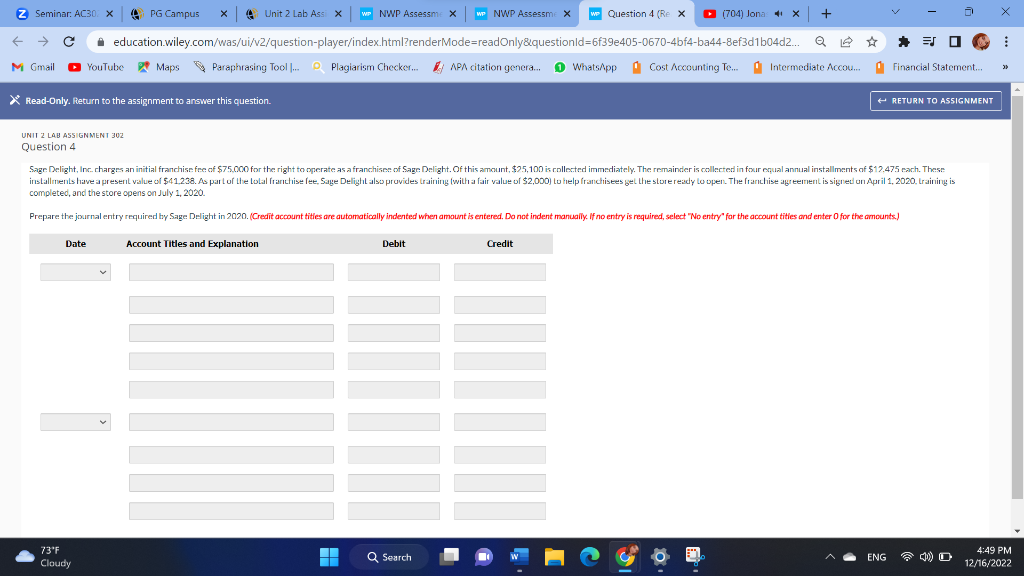Open Settings gear on the taskbar
The image size is (1024, 576).
(660, 557)
